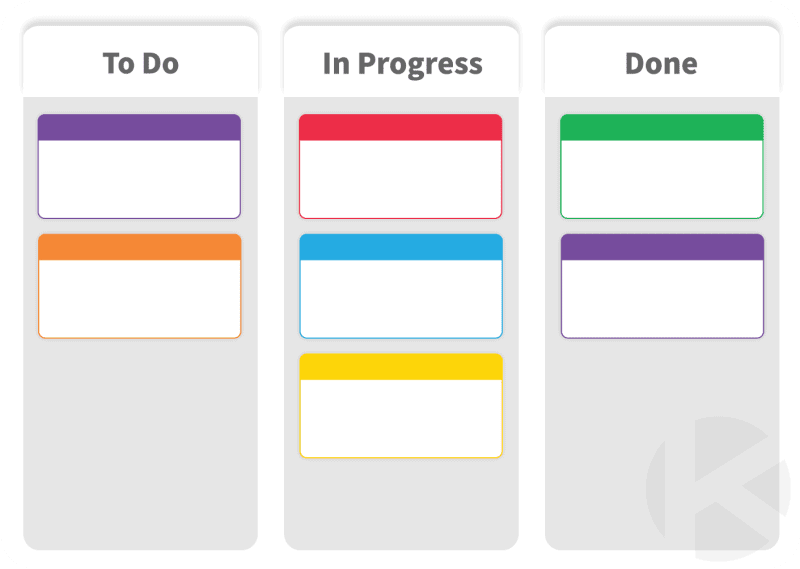Select white body of the blue card
The height and width of the screenshot is (569, 800).
tap(401, 298)
